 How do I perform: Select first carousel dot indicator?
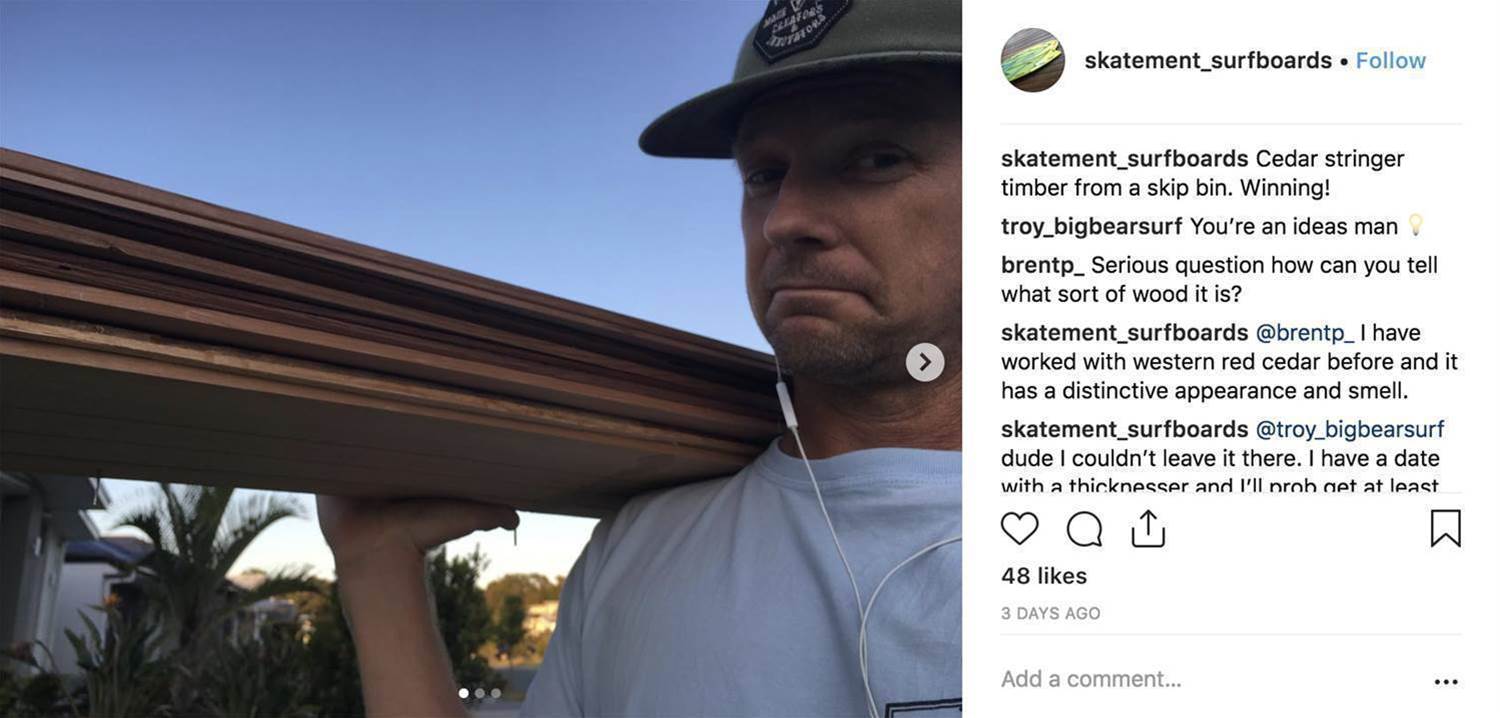[x=463, y=693]
